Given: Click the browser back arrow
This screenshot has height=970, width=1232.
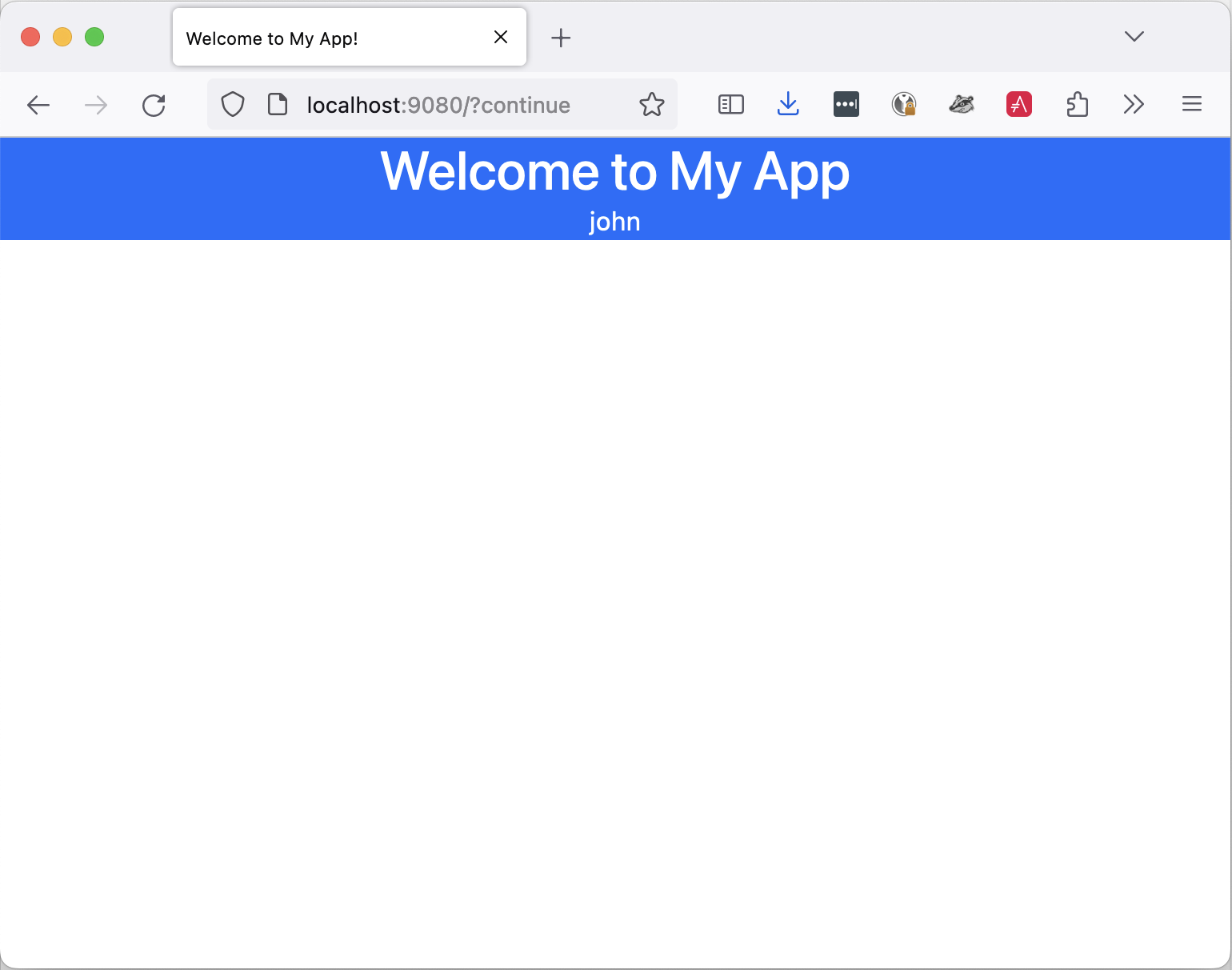Looking at the screenshot, I should coord(38,105).
